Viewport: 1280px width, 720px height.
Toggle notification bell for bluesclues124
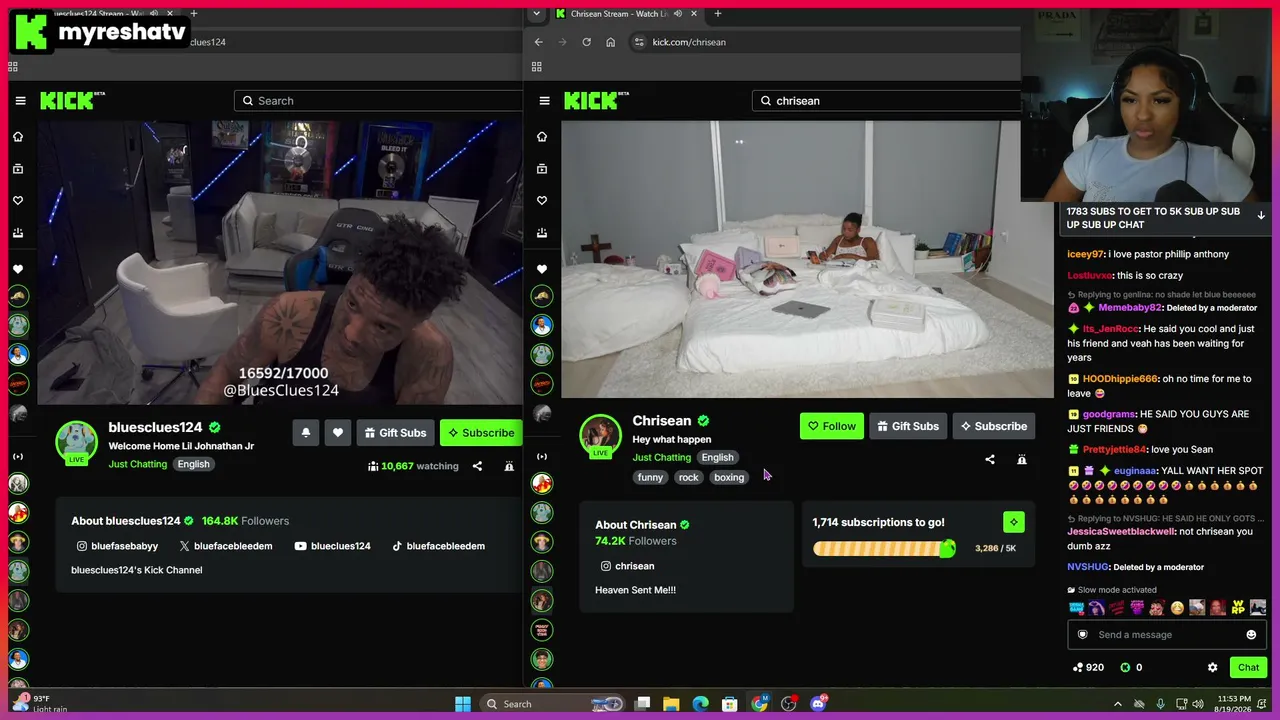click(306, 433)
